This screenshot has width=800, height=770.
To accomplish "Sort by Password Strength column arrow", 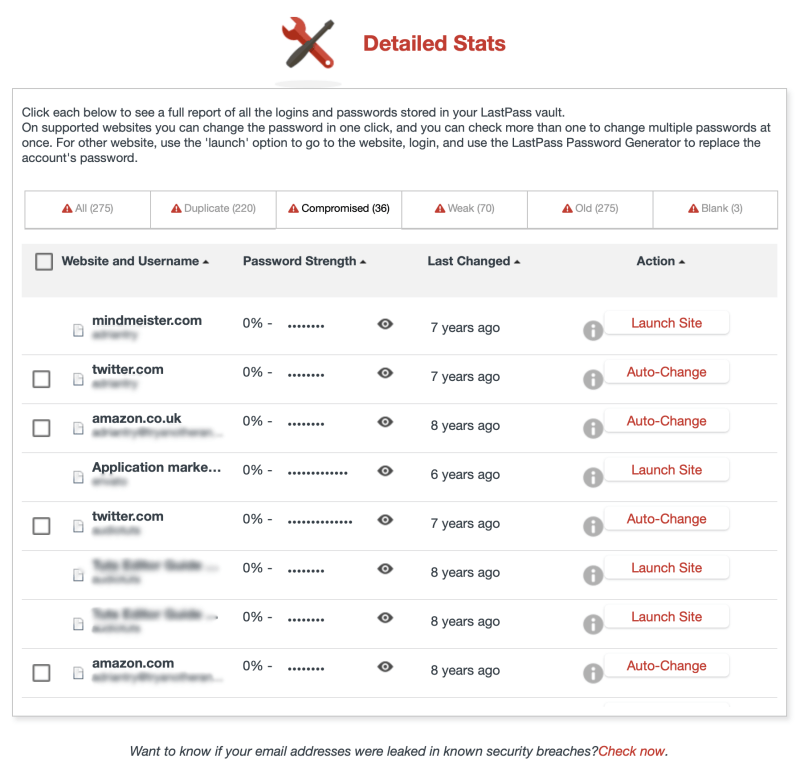I will point(363,262).
